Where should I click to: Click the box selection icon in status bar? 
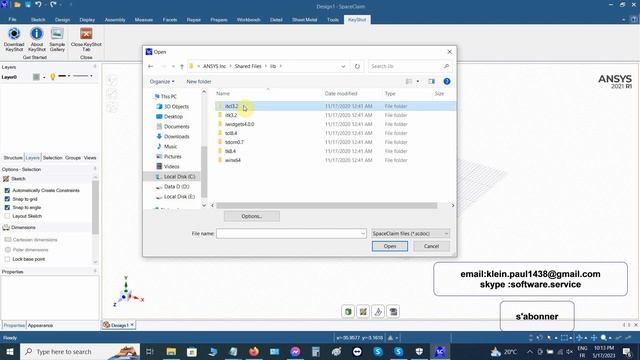pyautogui.click(x=564, y=338)
